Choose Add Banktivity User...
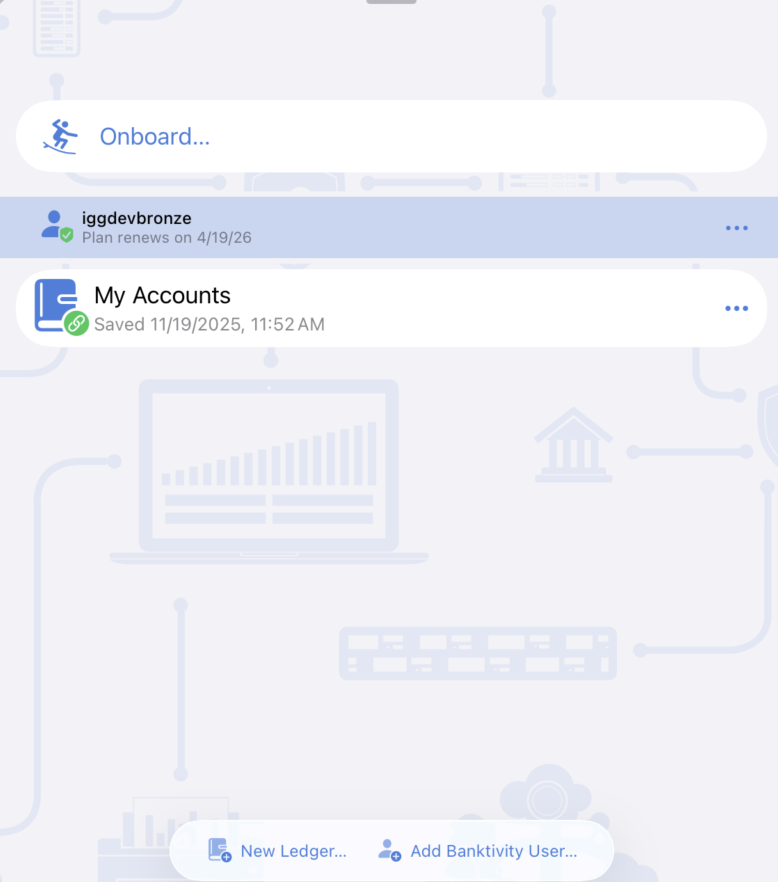 [x=493, y=851]
